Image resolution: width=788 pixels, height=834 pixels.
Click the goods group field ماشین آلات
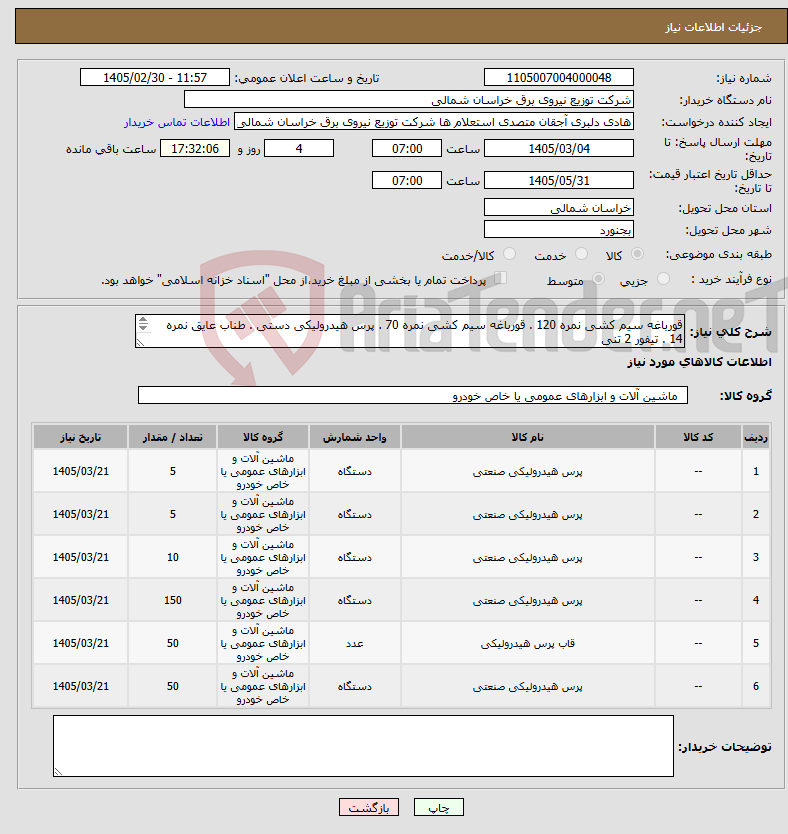[x=413, y=396]
